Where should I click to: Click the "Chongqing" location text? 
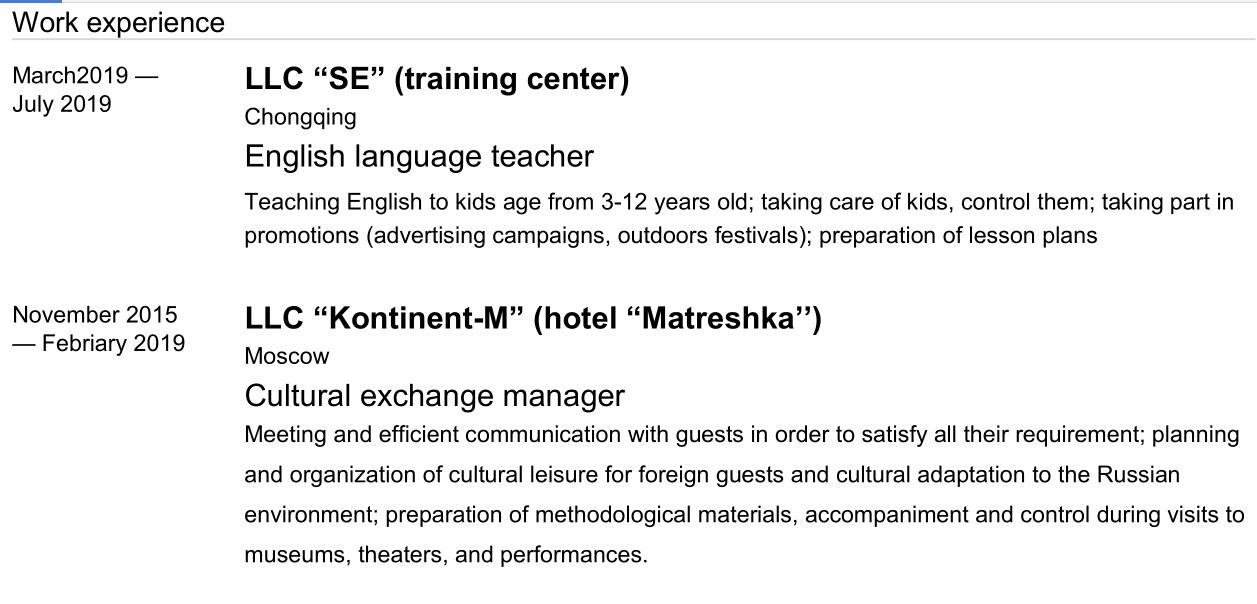300,117
